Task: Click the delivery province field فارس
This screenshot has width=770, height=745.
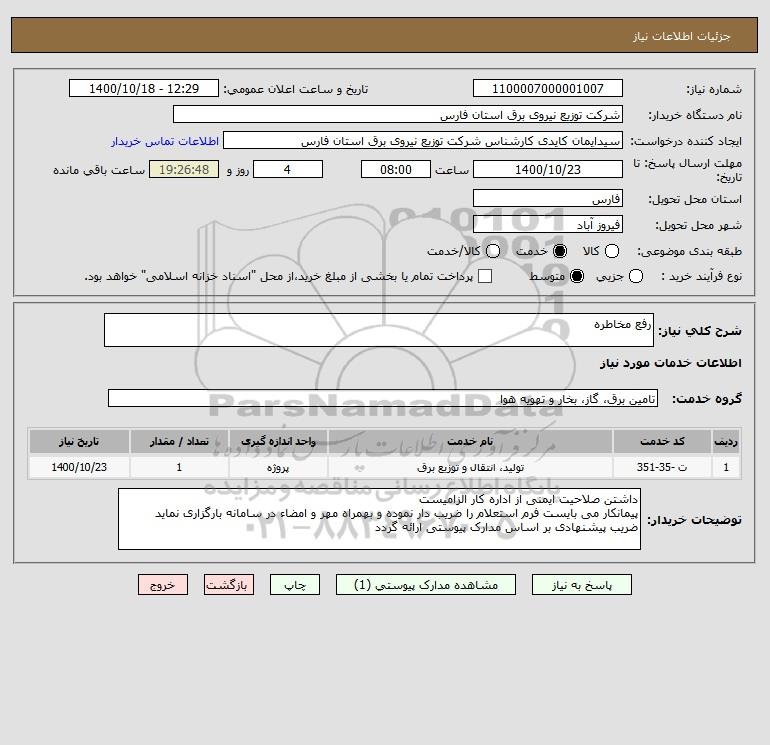Action: click(x=548, y=198)
